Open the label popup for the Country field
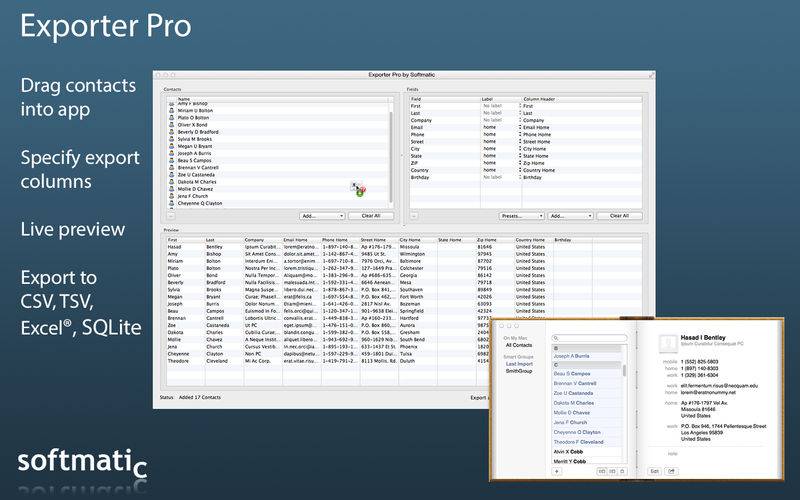This screenshot has height=500, width=800. (502, 170)
